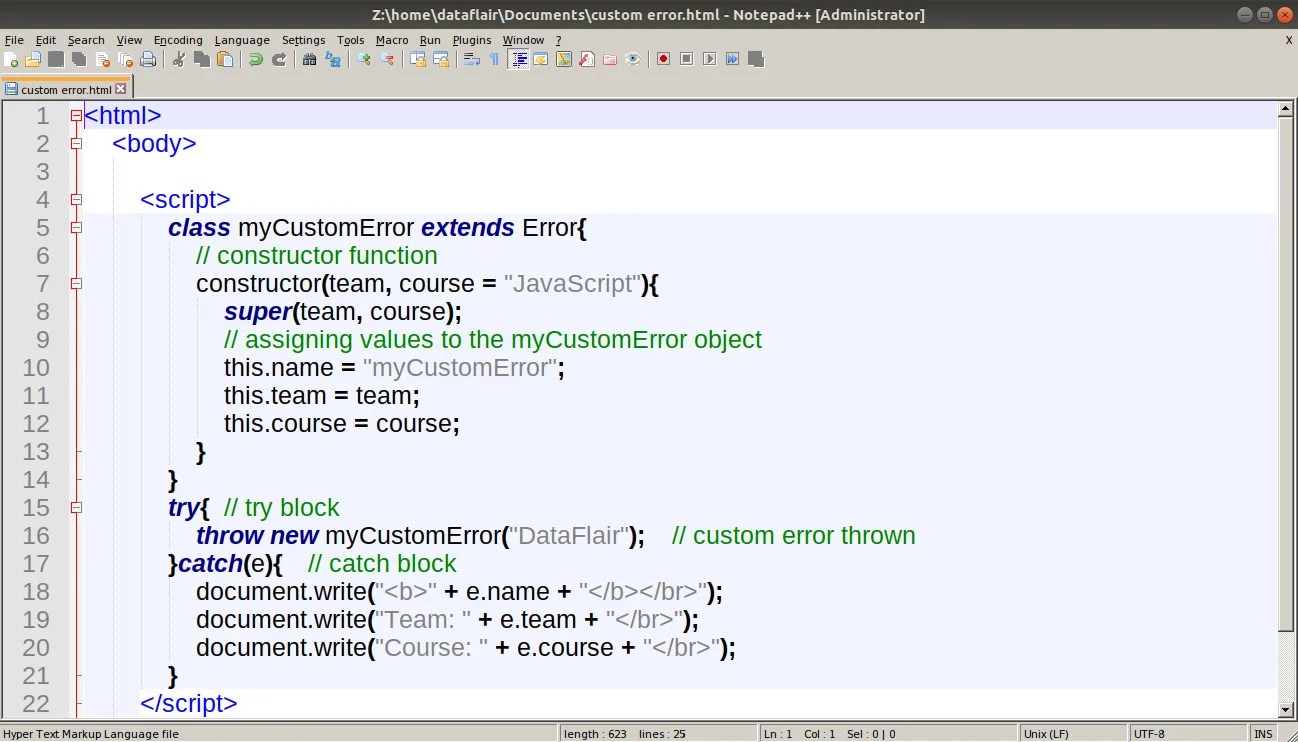Viewport: 1298px width, 742px height.
Task: Start macro recording with the red dot
Action: [x=663, y=59]
